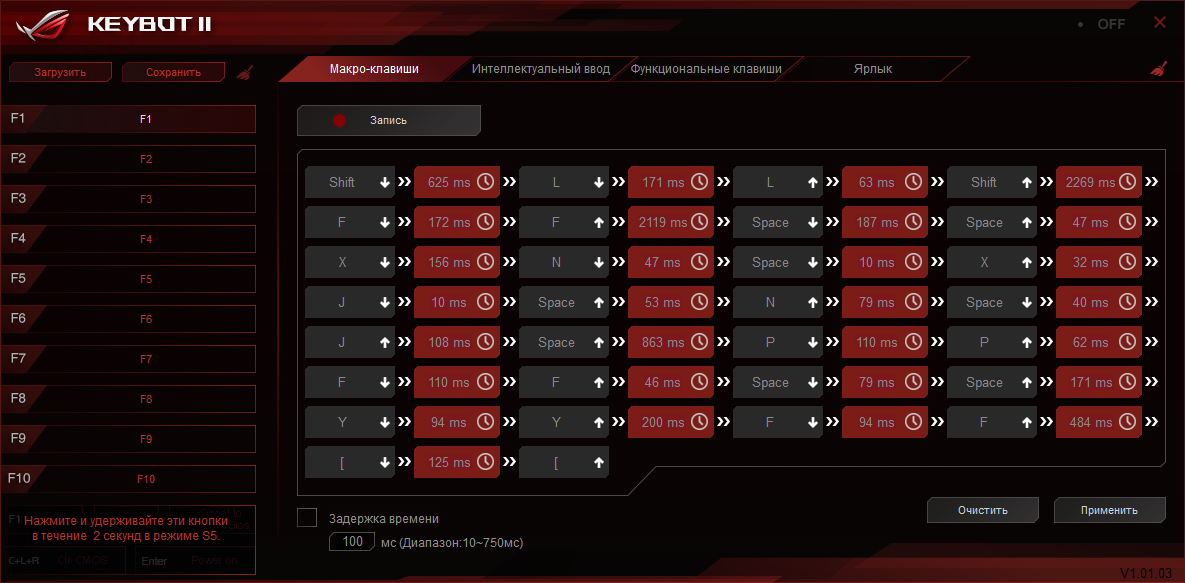Toggle the KeyBot OFF switch

point(1102,24)
